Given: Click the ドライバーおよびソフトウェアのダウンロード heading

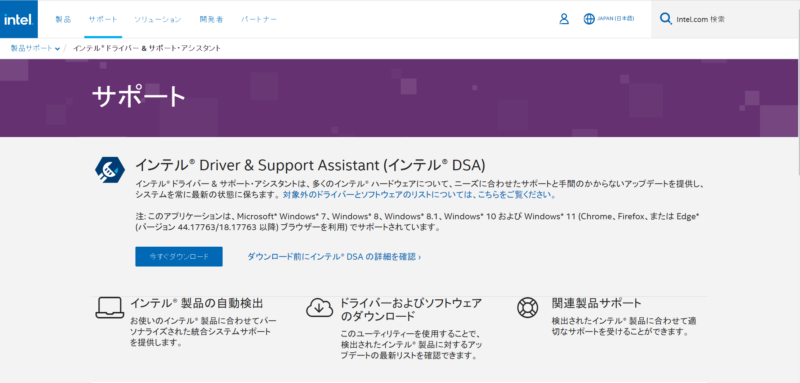Looking at the screenshot, I should coord(411,310).
